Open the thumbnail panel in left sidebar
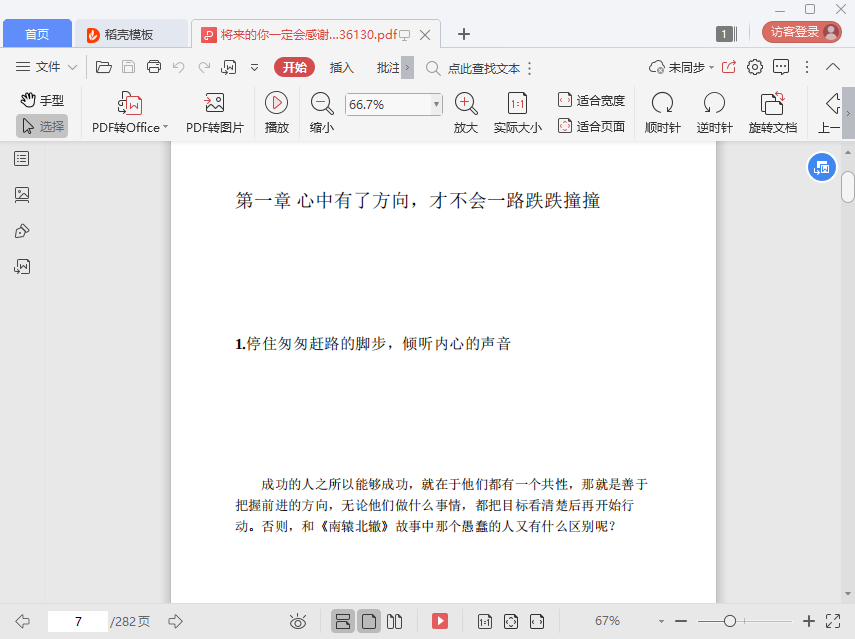Image resolution: width=855 pixels, height=639 pixels. coord(22,195)
